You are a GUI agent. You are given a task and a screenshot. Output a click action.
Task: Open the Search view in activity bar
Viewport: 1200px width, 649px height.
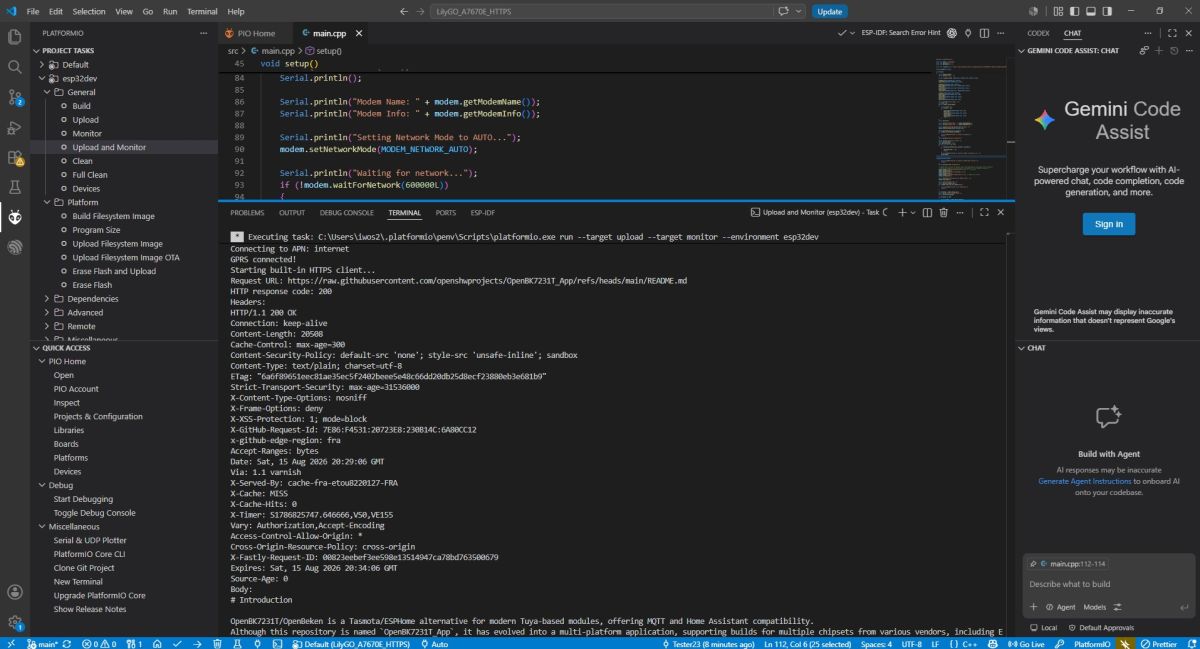[15, 67]
